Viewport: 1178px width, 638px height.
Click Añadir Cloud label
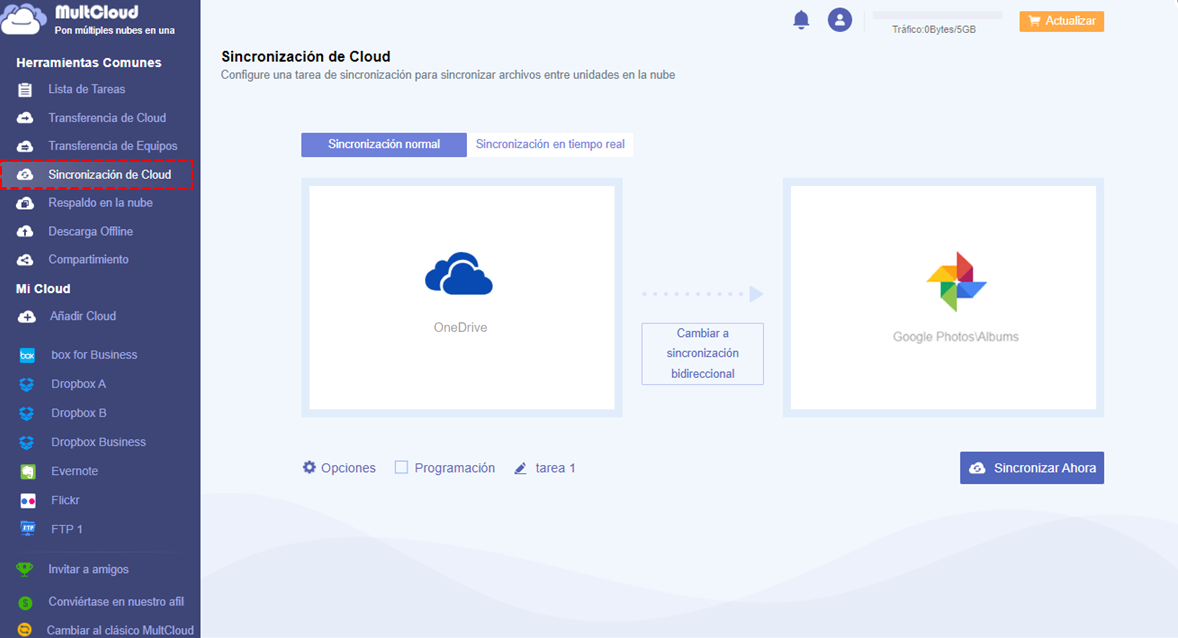[83, 316]
